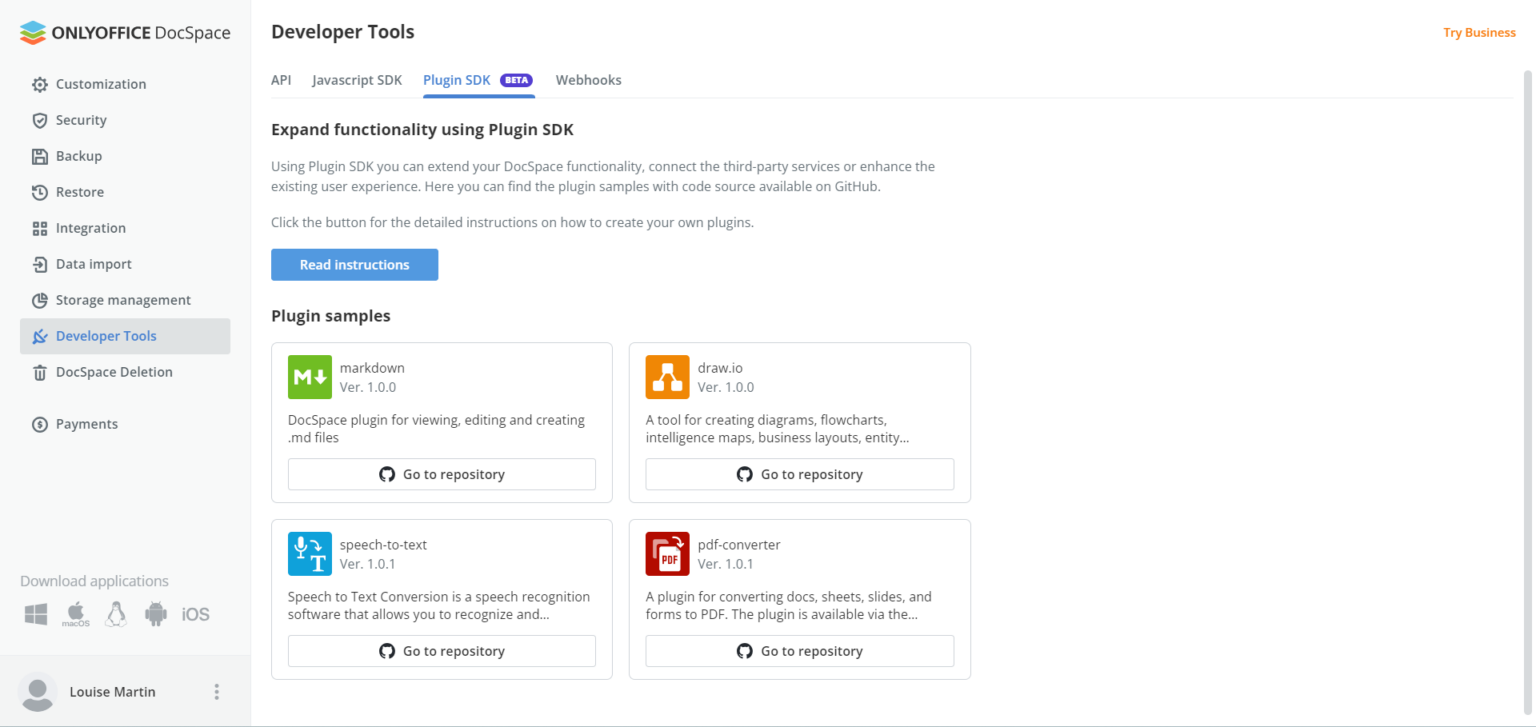The image size is (1536, 727).
Task: Select Restore from the sidebar
Action: 79,192
